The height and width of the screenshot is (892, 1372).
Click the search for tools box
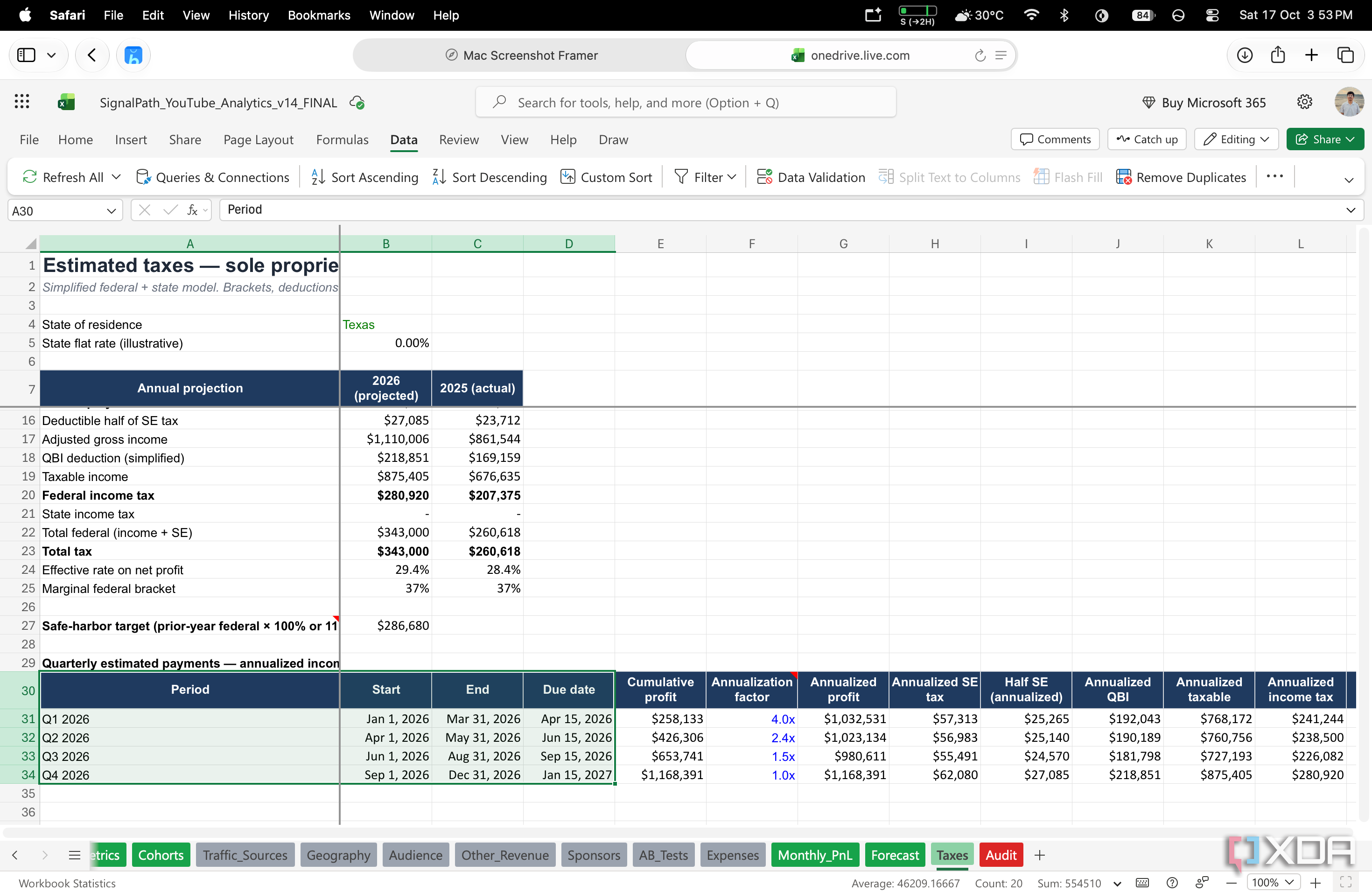click(x=686, y=103)
